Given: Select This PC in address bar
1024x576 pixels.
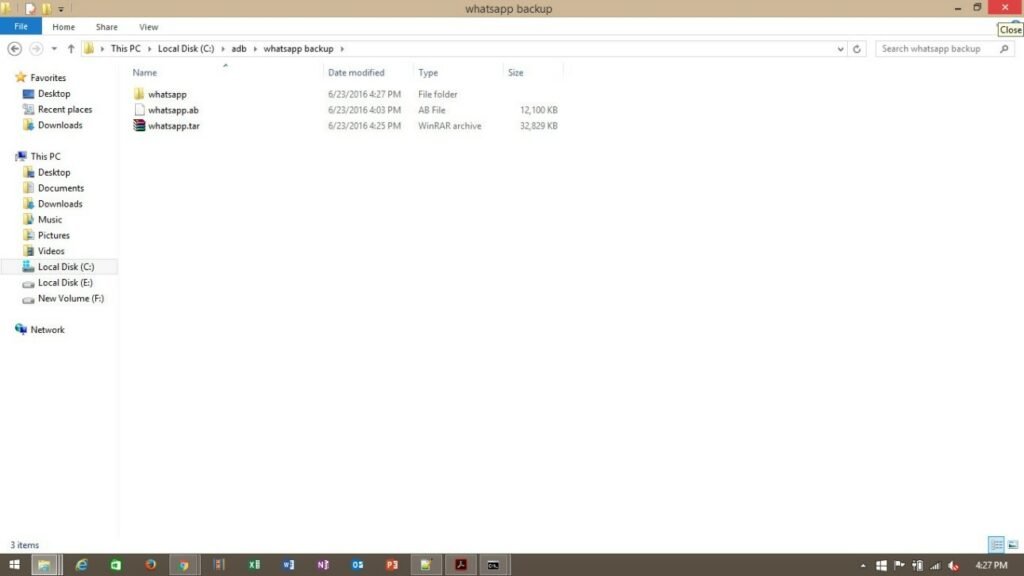Looking at the screenshot, I should pyautogui.click(x=125, y=48).
